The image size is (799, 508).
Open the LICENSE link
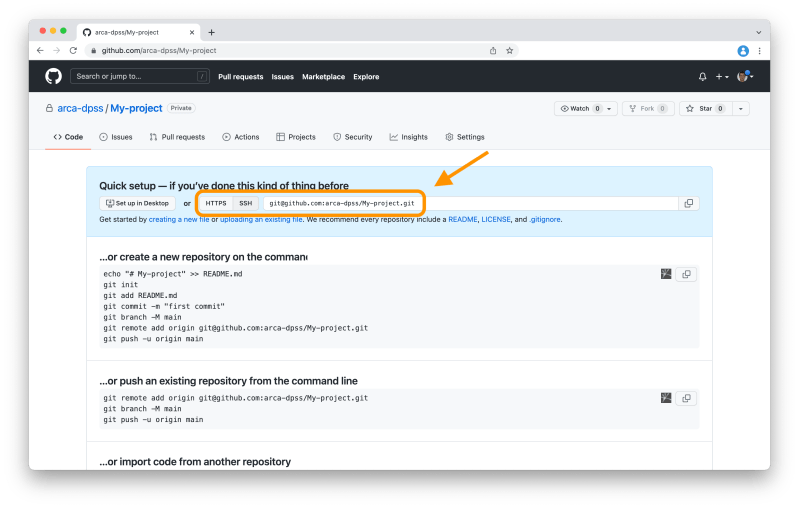pyautogui.click(x=496, y=220)
